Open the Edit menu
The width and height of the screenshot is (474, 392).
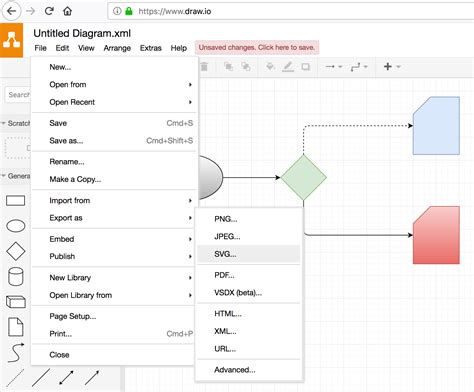62,48
